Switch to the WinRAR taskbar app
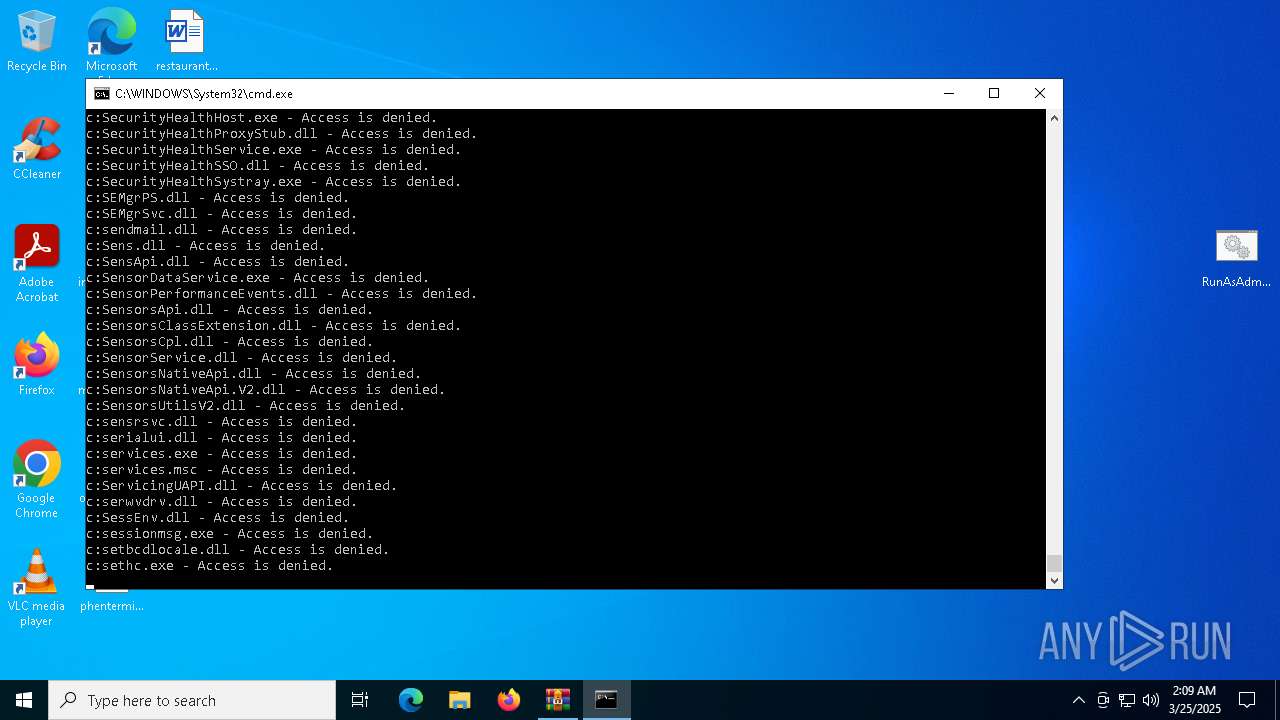This screenshot has height=720, width=1280. [x=558, y=700]
